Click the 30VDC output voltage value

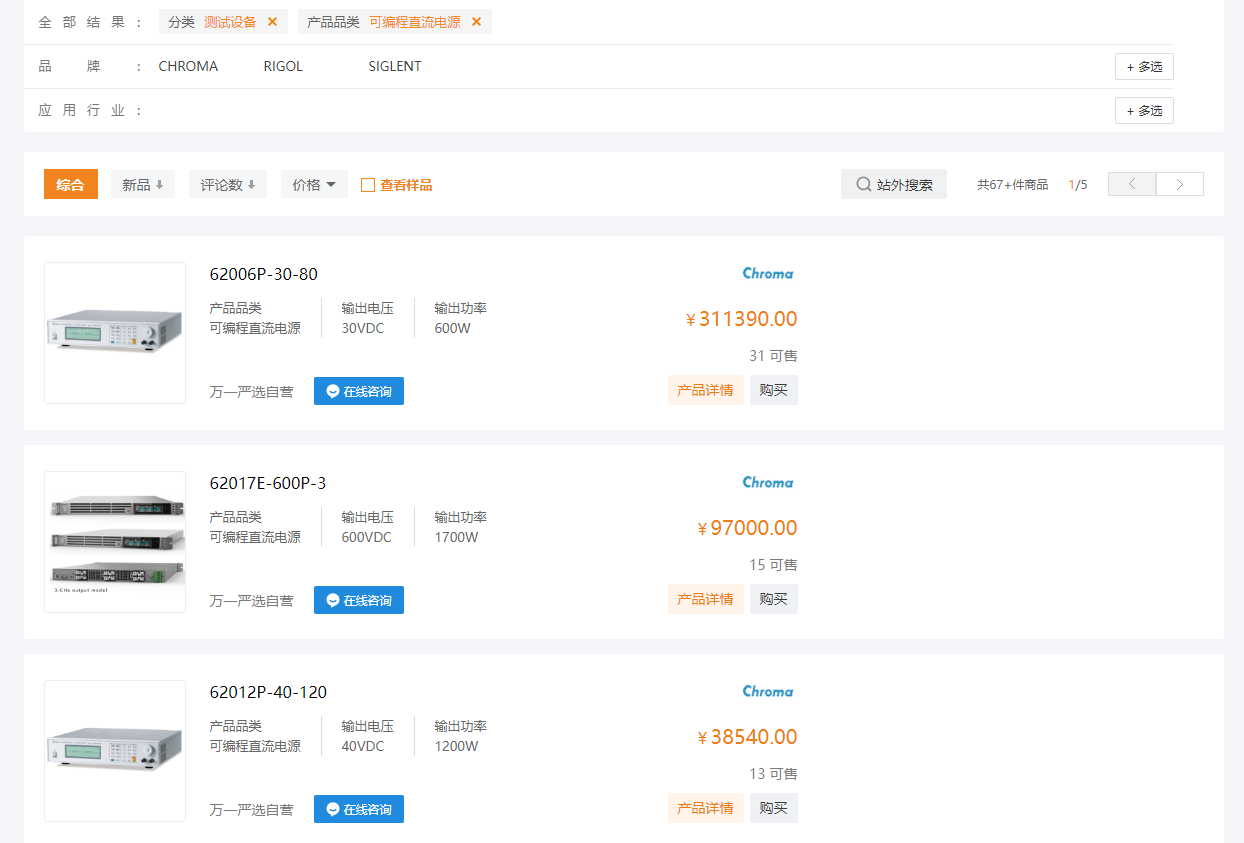pyautogui.click(x=363, y=328)
